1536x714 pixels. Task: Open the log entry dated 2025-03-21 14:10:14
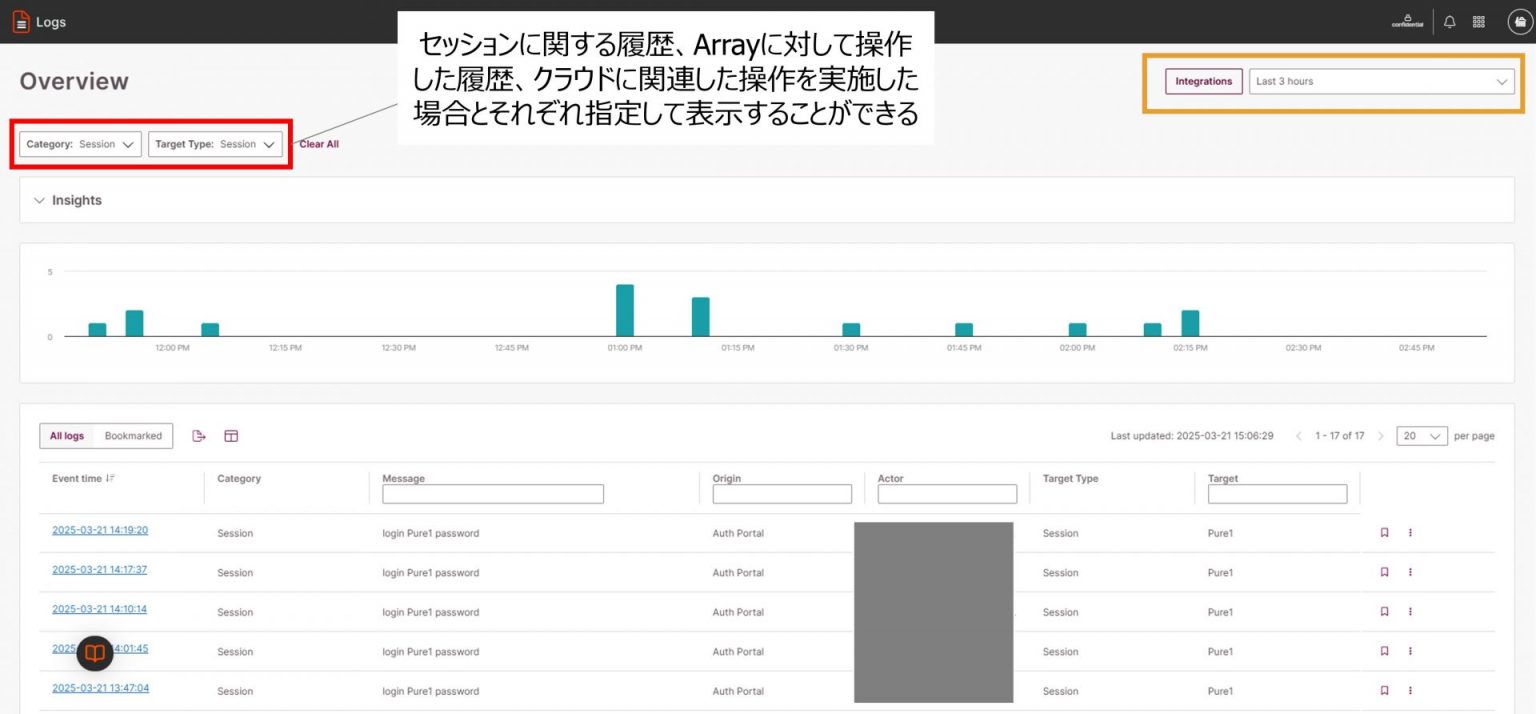(99, 608)
